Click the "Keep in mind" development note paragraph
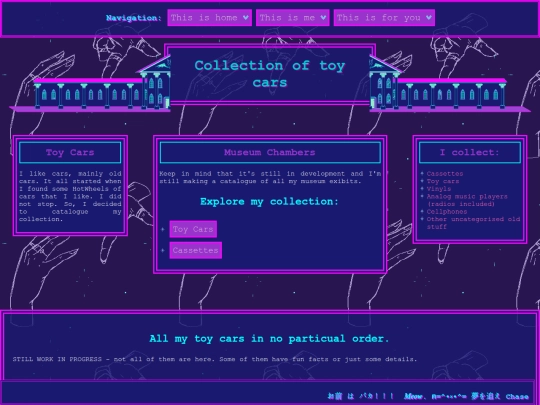This screenshot has height=405, width=540. point(270,177)
